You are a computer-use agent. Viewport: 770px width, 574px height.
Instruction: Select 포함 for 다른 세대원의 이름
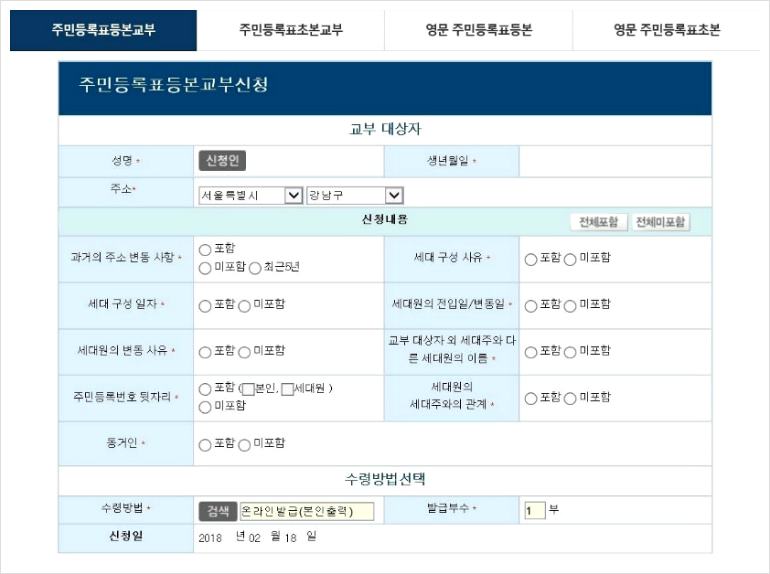[x=530, y=352]
